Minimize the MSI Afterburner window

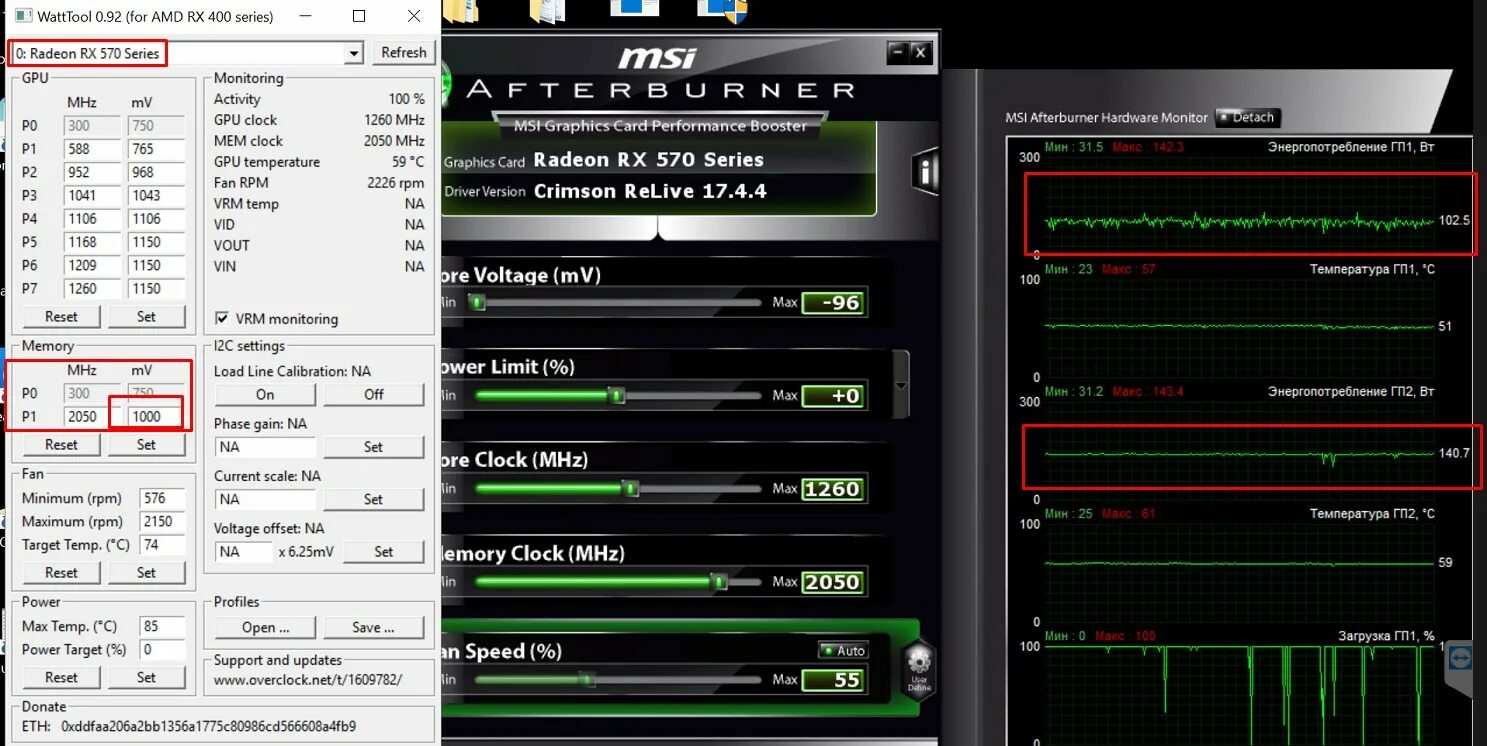[898, 52]
